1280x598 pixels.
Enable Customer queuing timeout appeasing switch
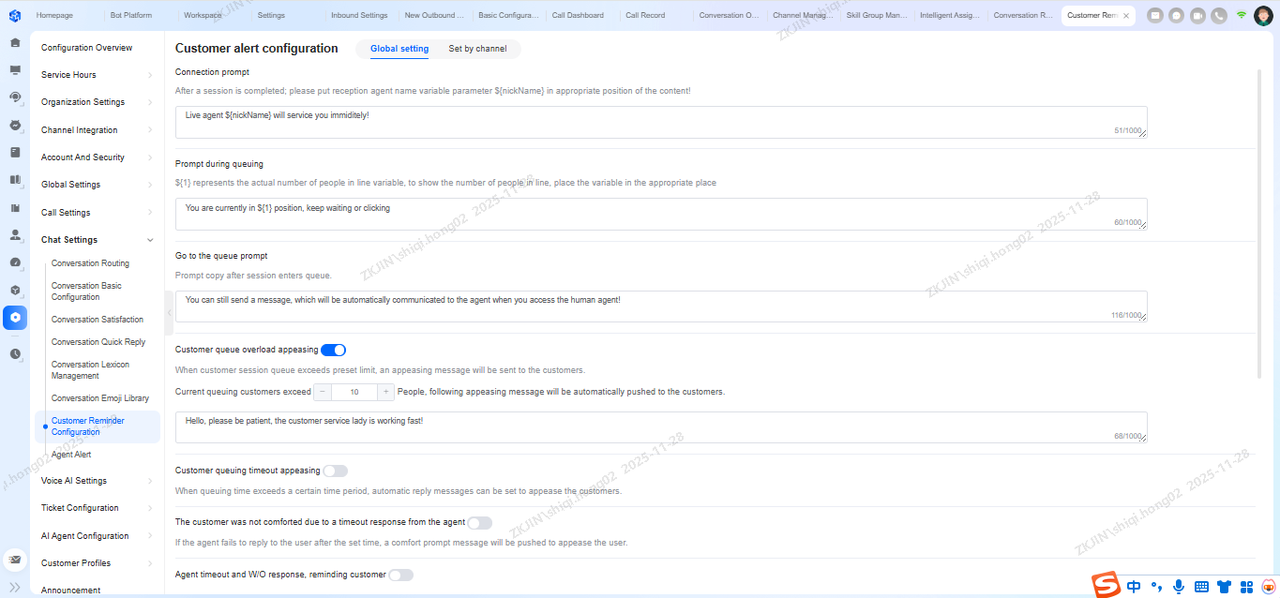click(x=335, y=471)
